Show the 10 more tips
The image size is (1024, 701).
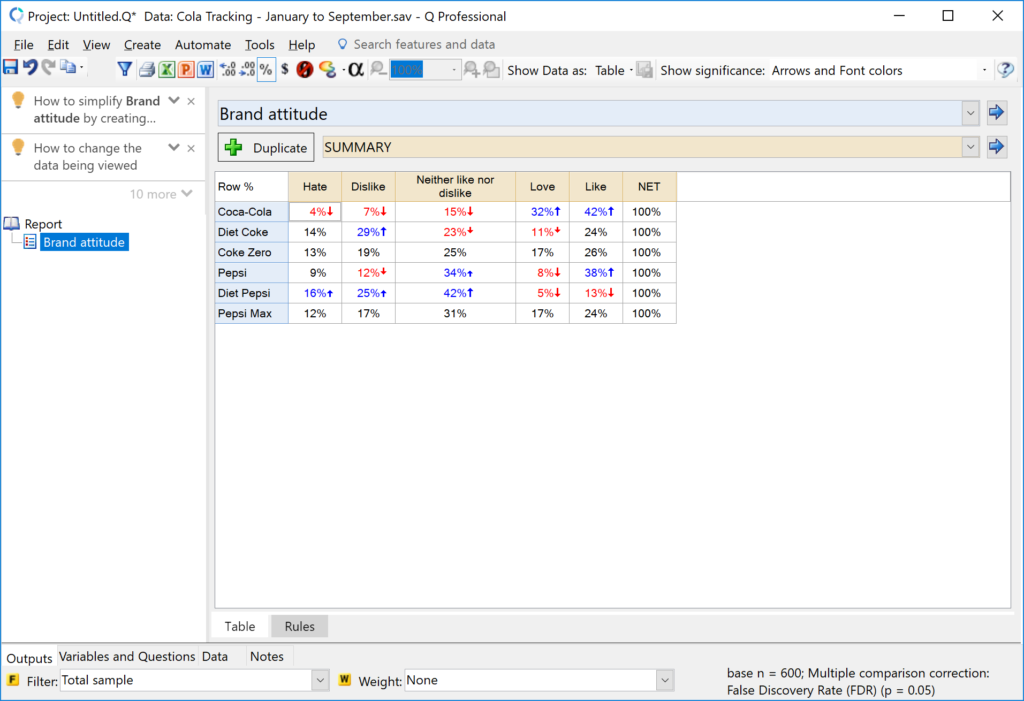click(161, 194)
